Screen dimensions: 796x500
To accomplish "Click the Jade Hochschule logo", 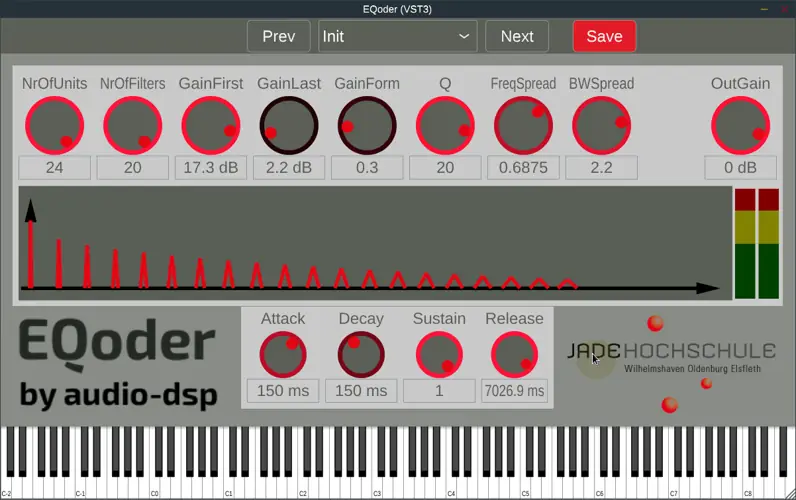I will coord(671,357).
